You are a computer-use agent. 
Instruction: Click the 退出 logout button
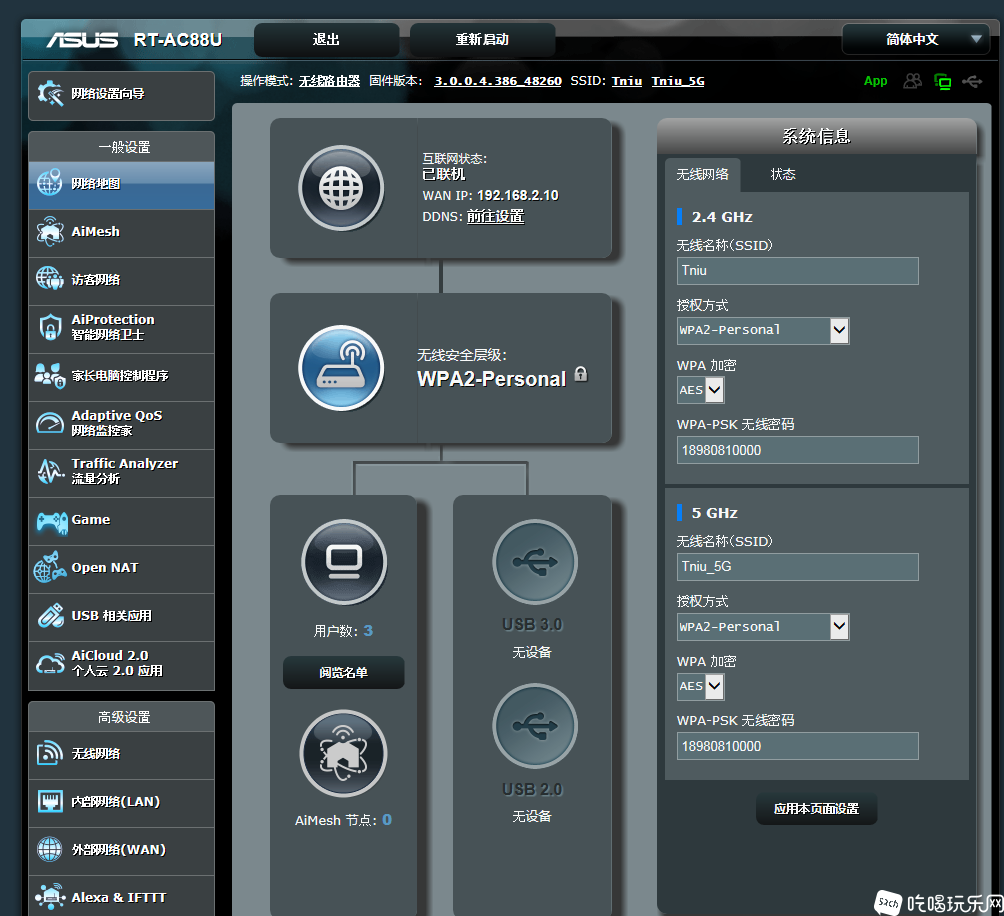[x=327, y=40]
